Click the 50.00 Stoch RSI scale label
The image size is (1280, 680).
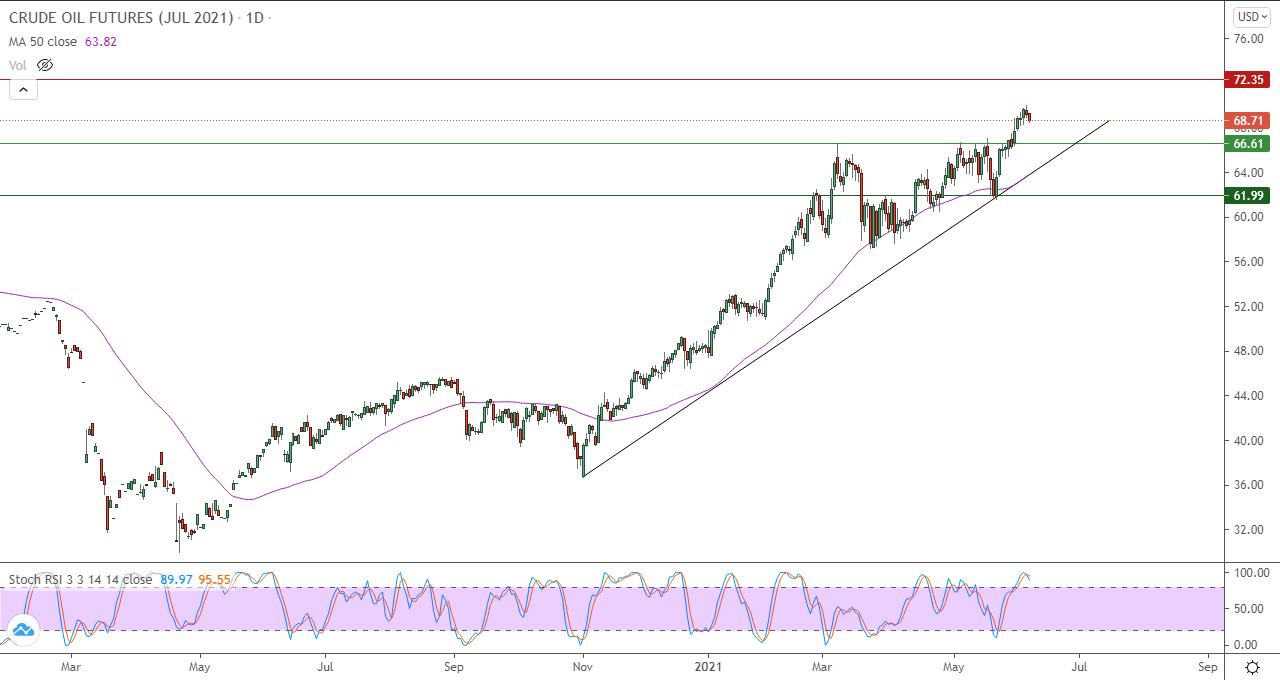pos(1249,609)
